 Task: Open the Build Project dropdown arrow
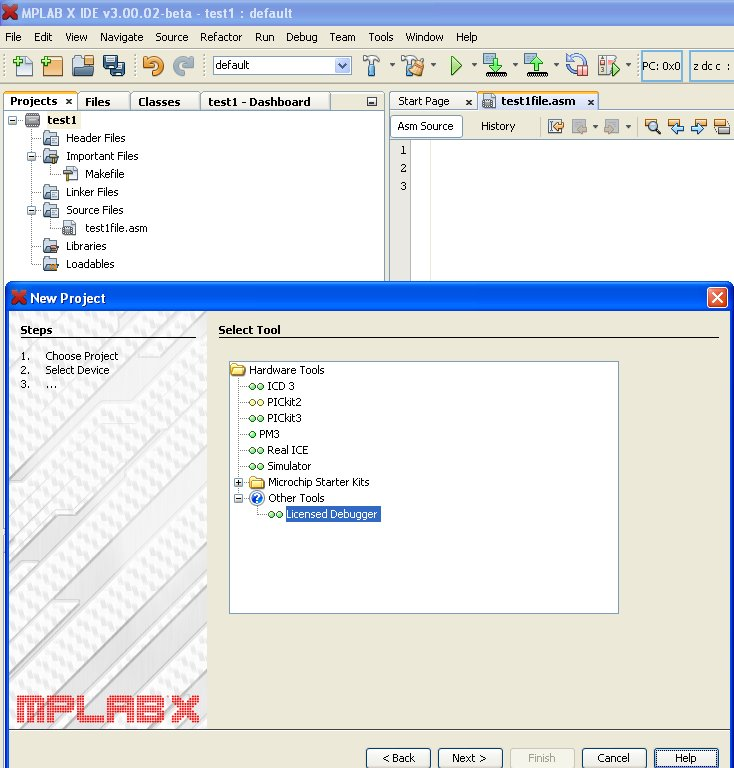click(x=392, y=65)
